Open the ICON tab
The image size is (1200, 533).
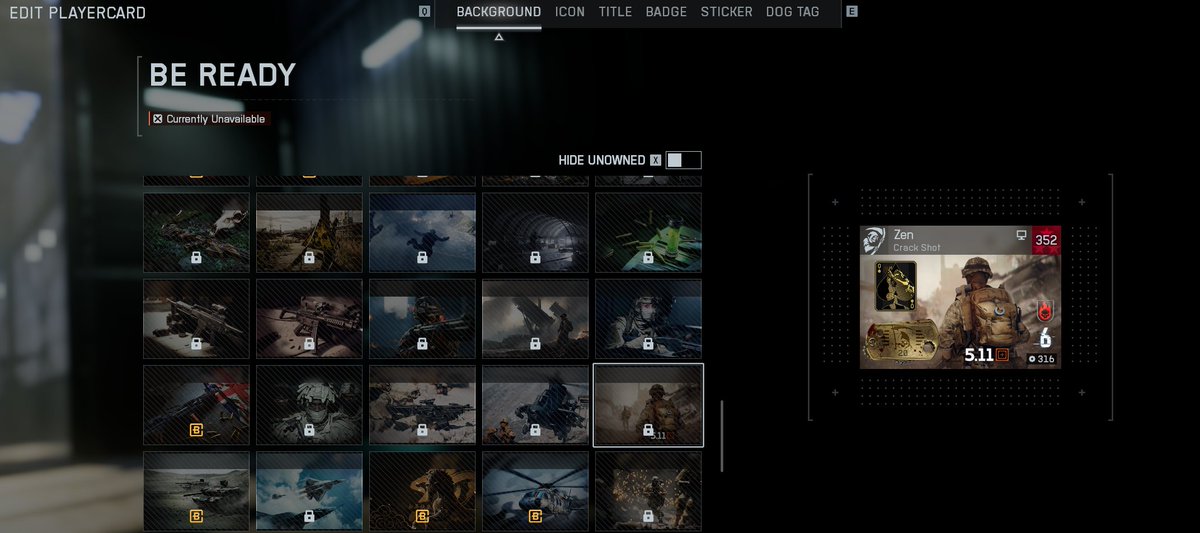coord(570,12)
